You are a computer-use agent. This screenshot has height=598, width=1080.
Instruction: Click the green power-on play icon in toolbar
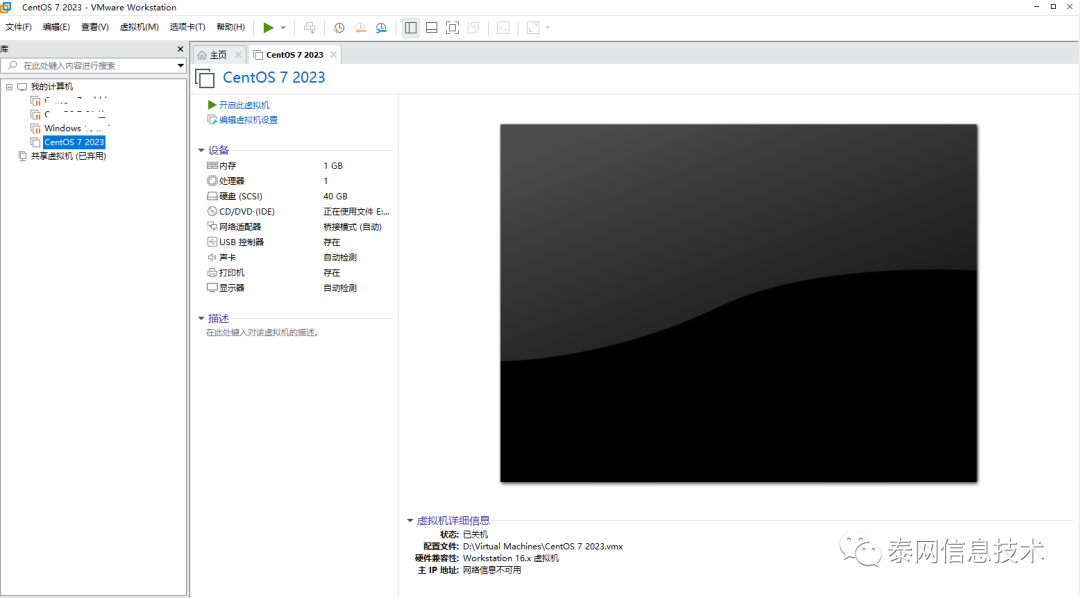coord(268,28)
